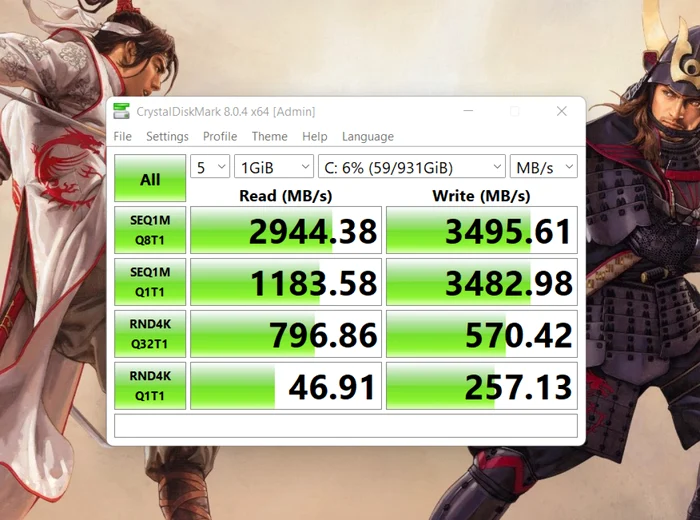Expand the test size dropdown showing 1GiB

274,166
